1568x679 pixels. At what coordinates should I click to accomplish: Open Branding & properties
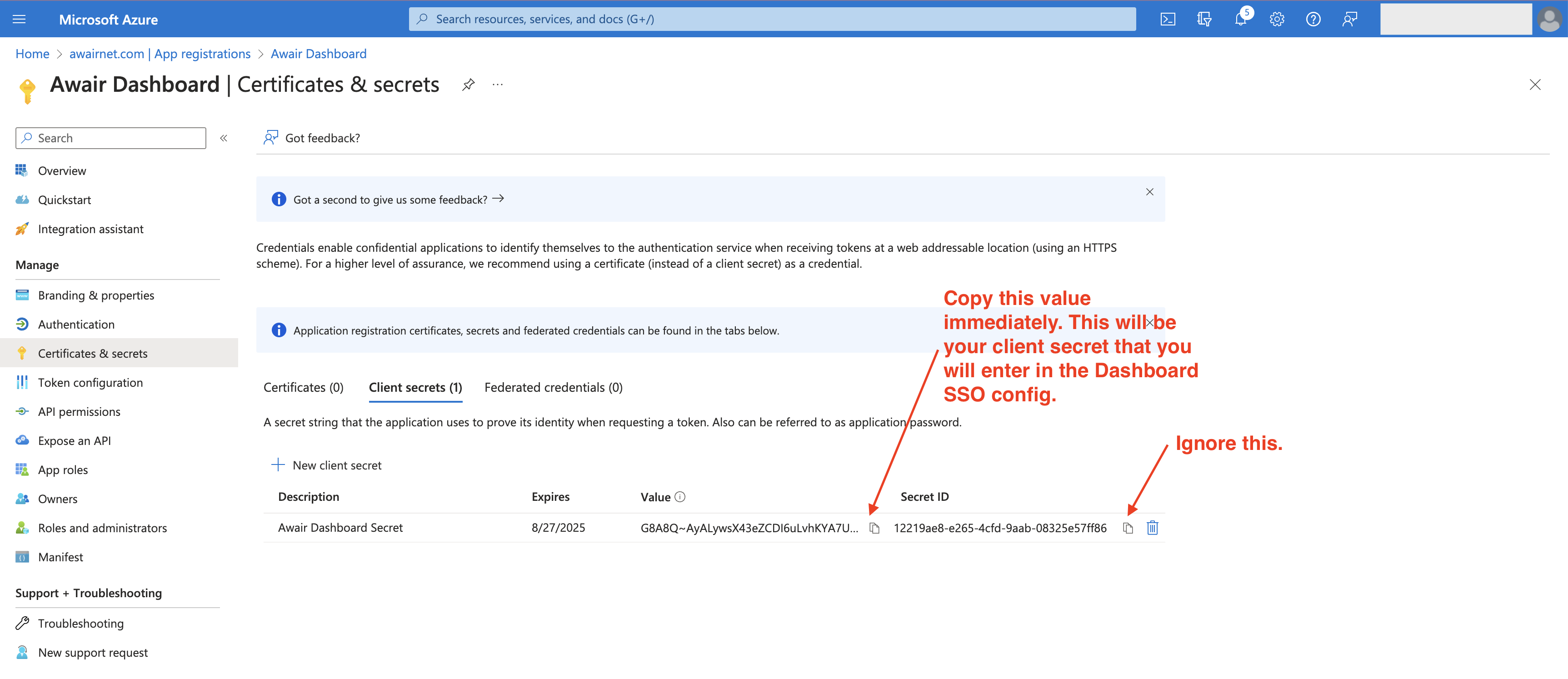coord(96,295)
